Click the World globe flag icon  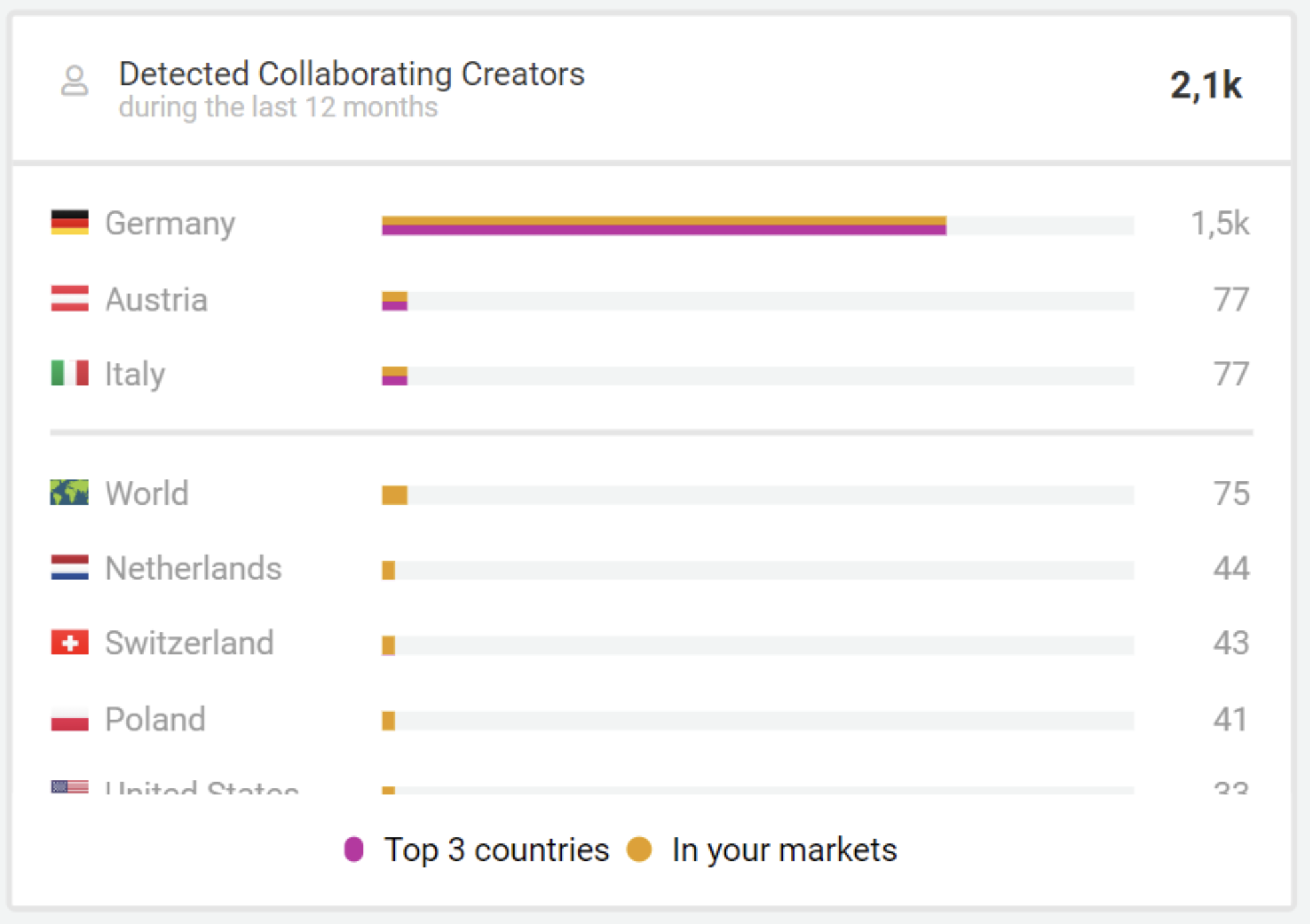point(69,493)
